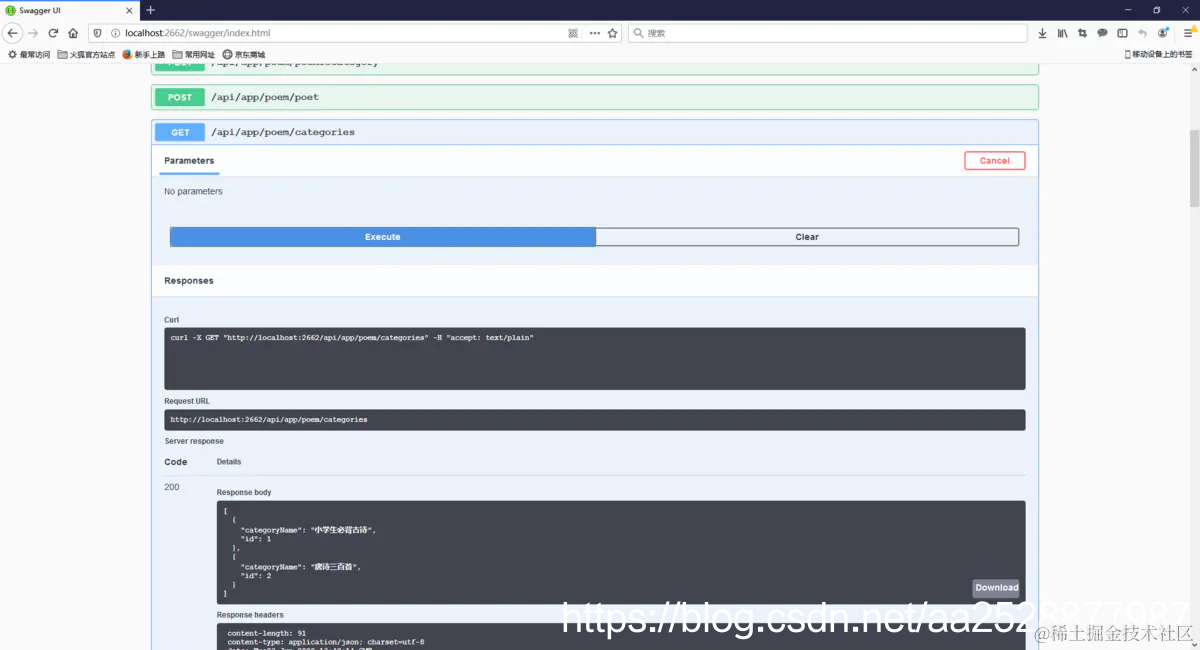Click the green POST method badge
This screenshot has height=650, width=1200.
coord(180,97)
